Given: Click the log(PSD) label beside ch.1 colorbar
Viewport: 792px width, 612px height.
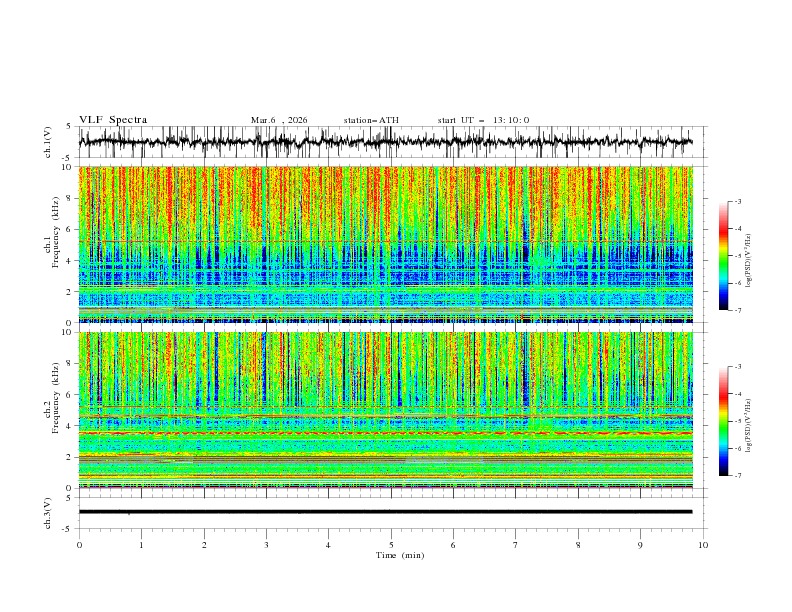Looking at the screenshot, I should coord(748,261).
